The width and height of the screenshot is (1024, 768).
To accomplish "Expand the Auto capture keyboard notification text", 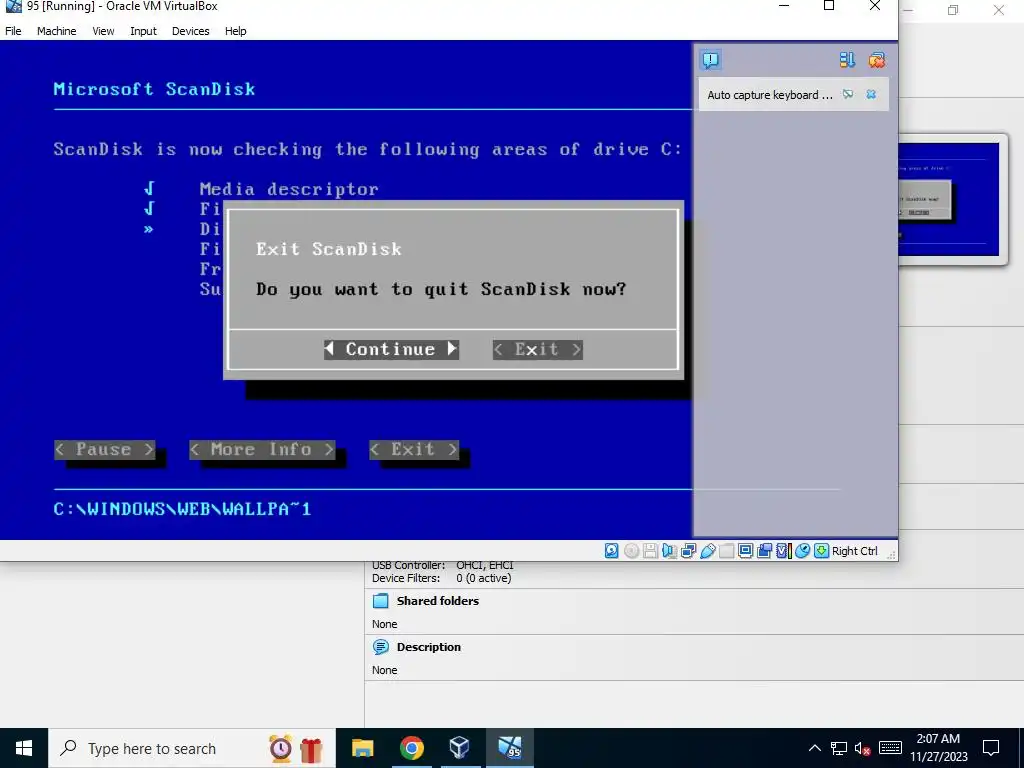I will [x=769, y=95].
